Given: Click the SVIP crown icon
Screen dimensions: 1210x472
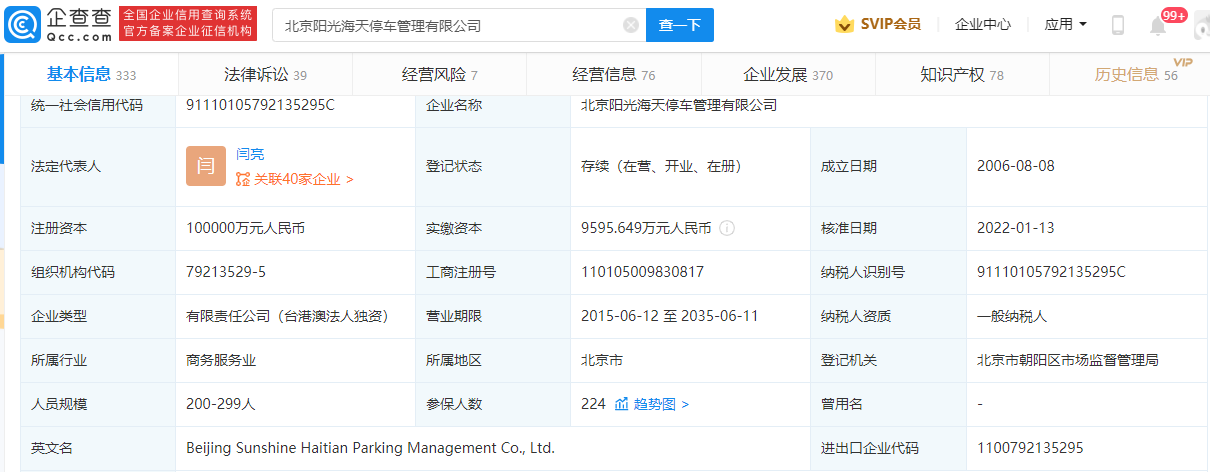Looking at the screenshot, I should tap(844, 24).
